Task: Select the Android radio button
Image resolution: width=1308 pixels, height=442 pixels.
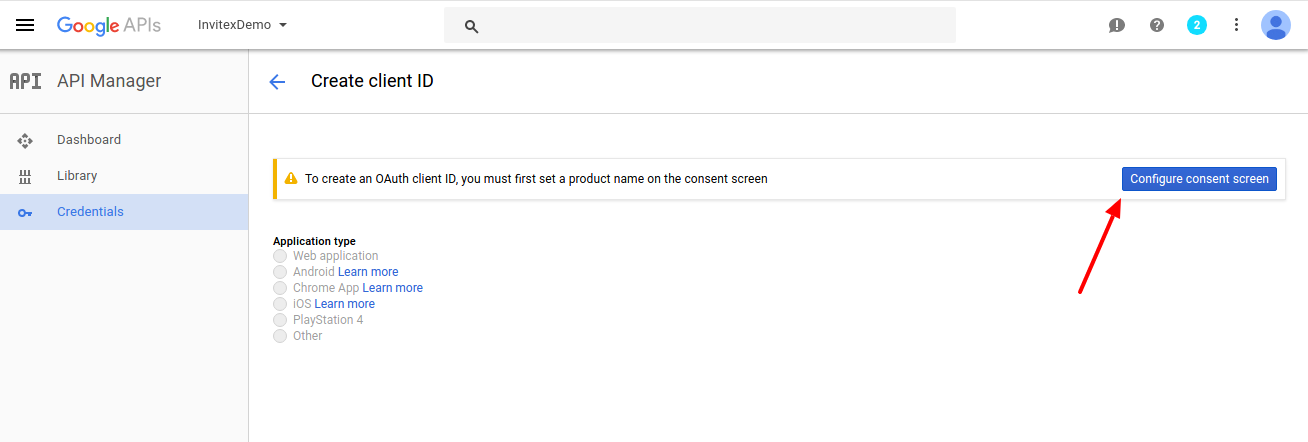Action: click(x=280, y=272)
